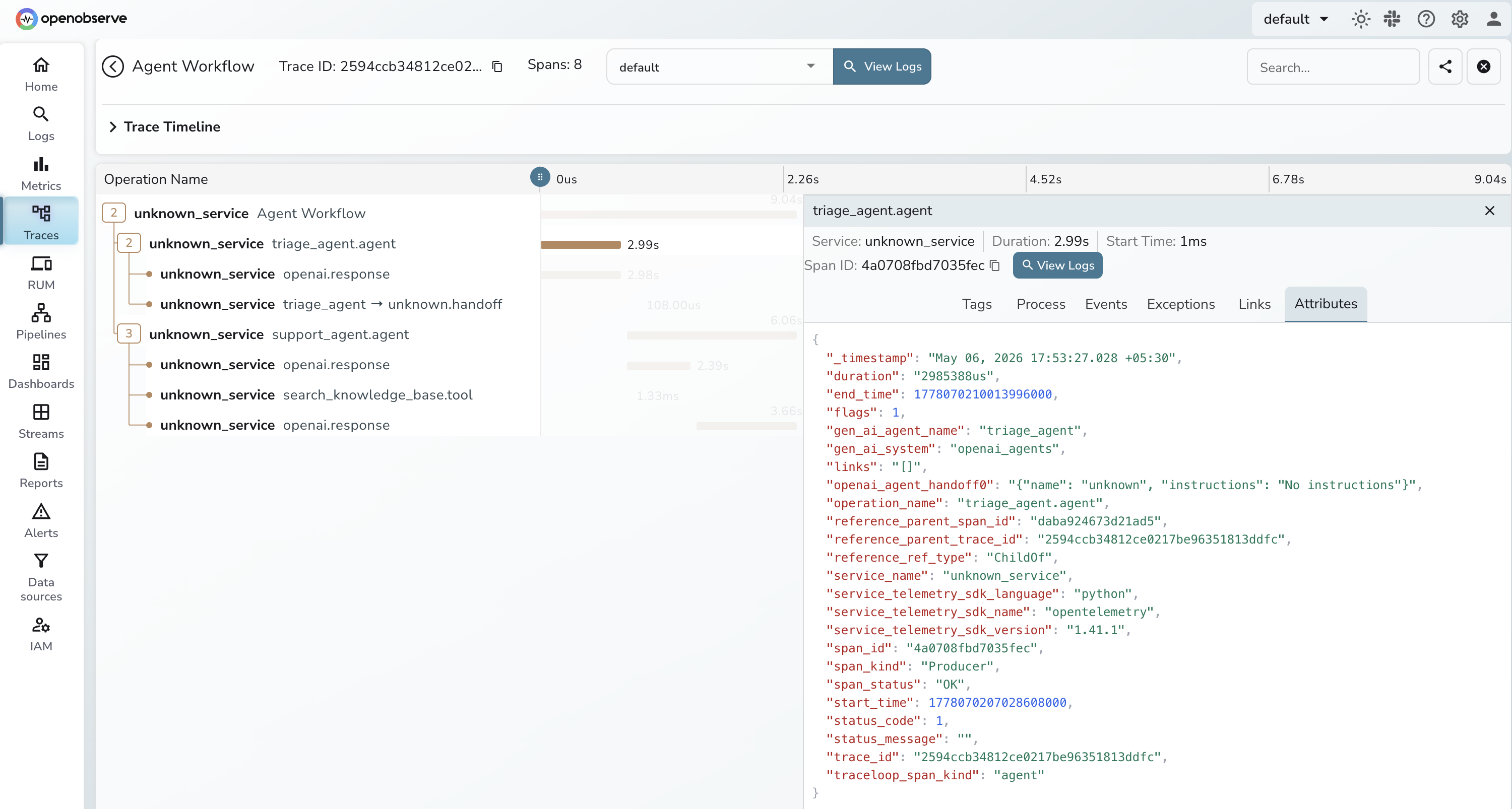Image resolution: width=1512 pixels, height=809 pixels.
Task: Select the Attributes tab
Action: 1326,304
